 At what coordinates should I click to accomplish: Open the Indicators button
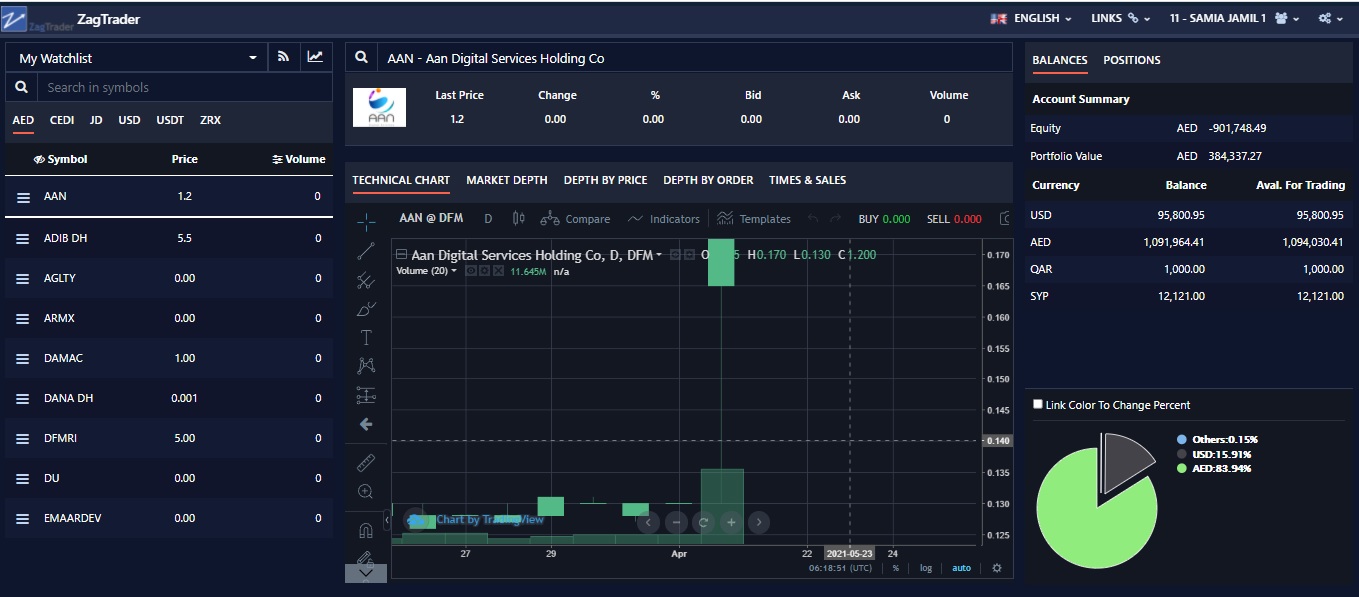click(663, 219)
